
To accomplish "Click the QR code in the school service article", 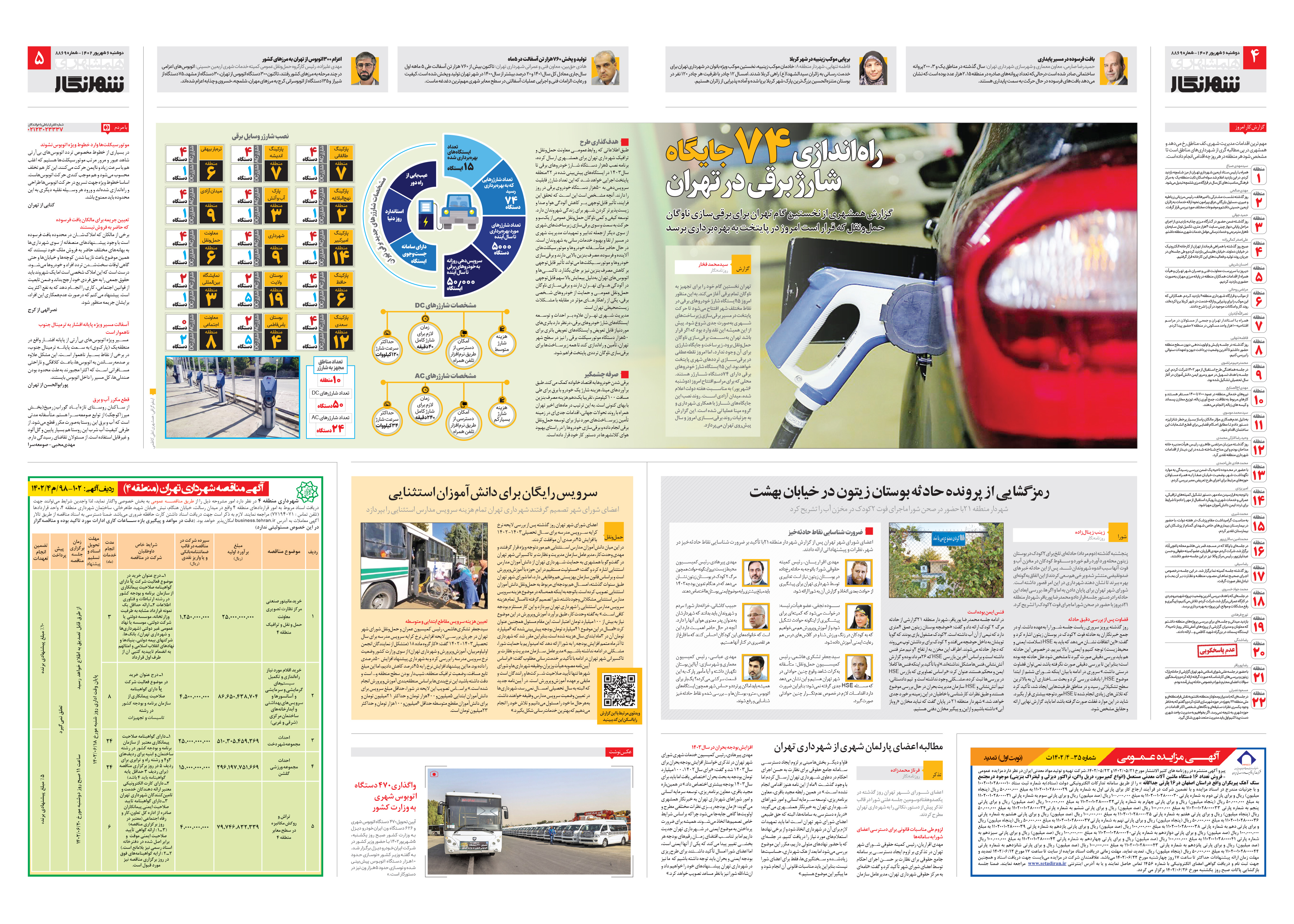I will [619, 691].
